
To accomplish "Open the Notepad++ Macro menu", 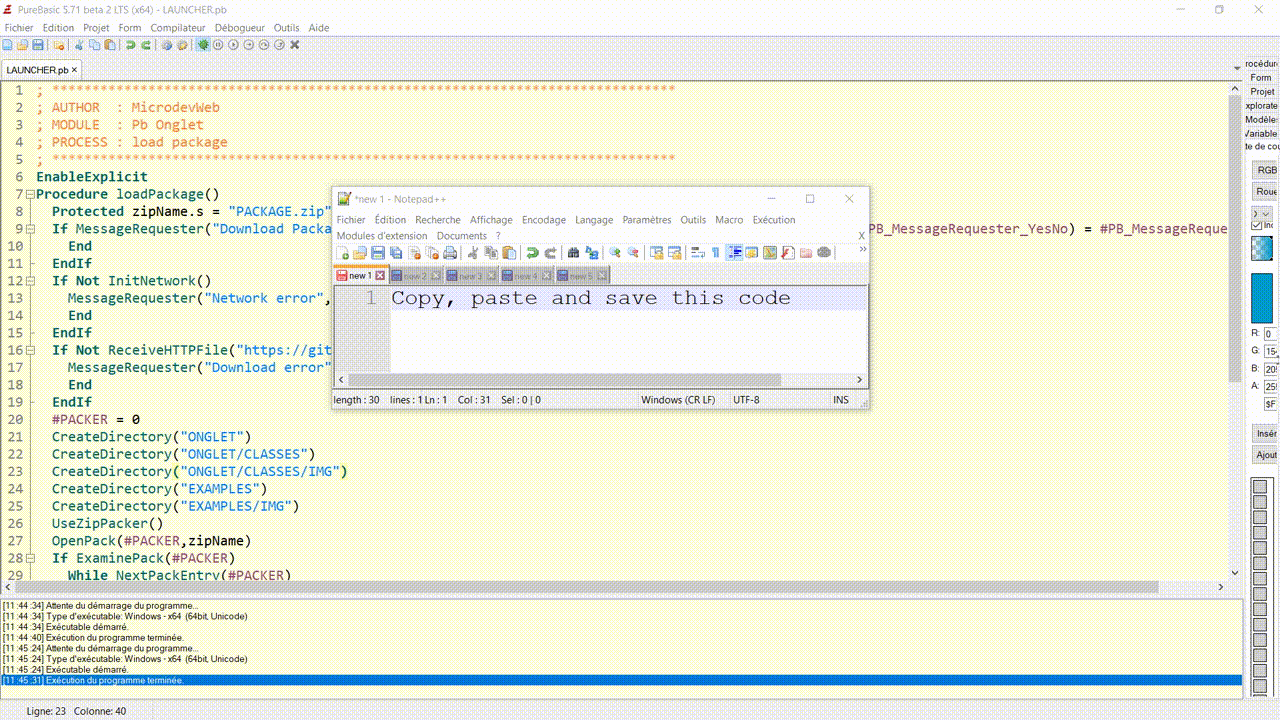I will (x=729, y=220).
